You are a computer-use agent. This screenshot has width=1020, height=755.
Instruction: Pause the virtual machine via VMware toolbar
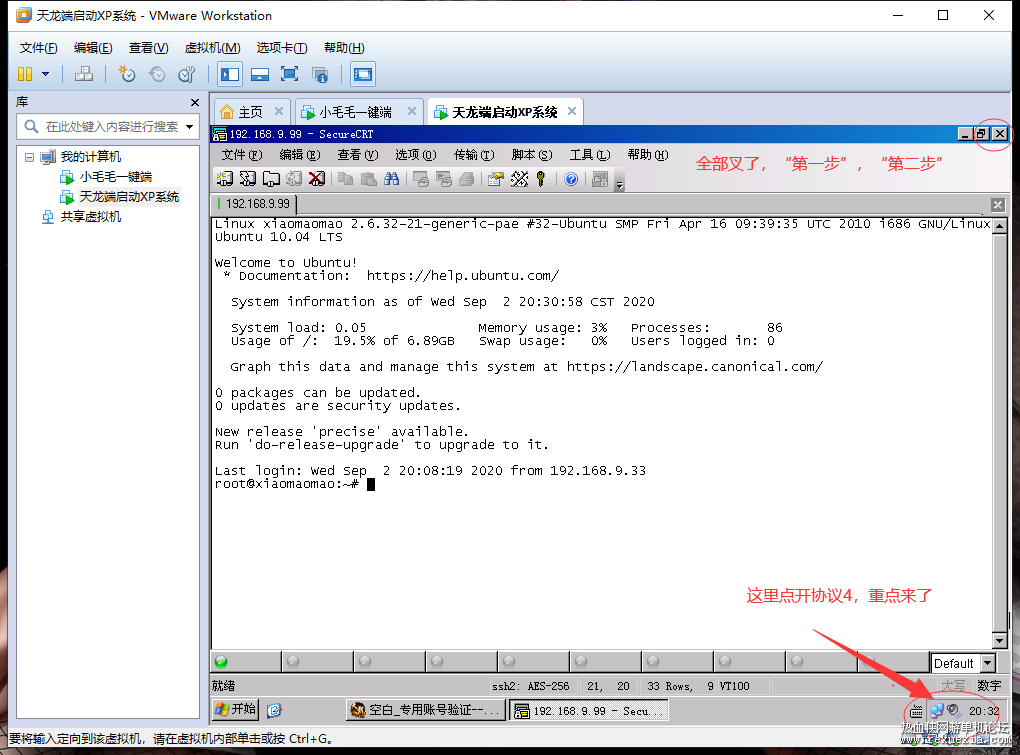pos(25,74)
